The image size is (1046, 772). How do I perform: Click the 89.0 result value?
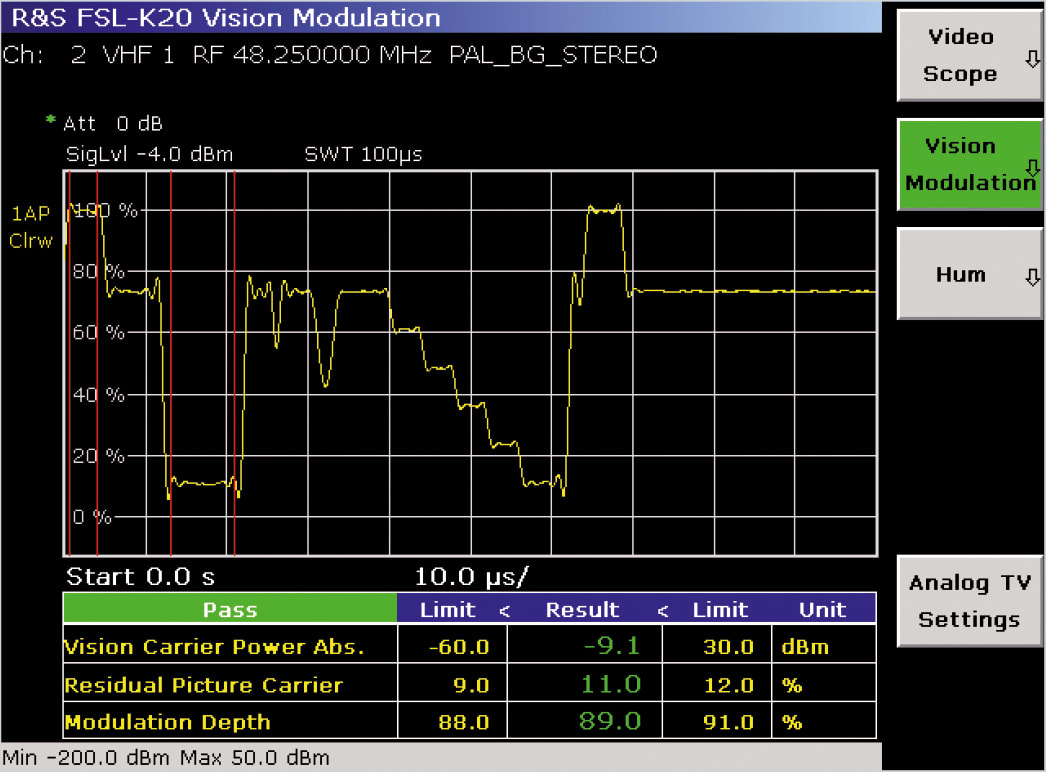click(x=610, y=721)
